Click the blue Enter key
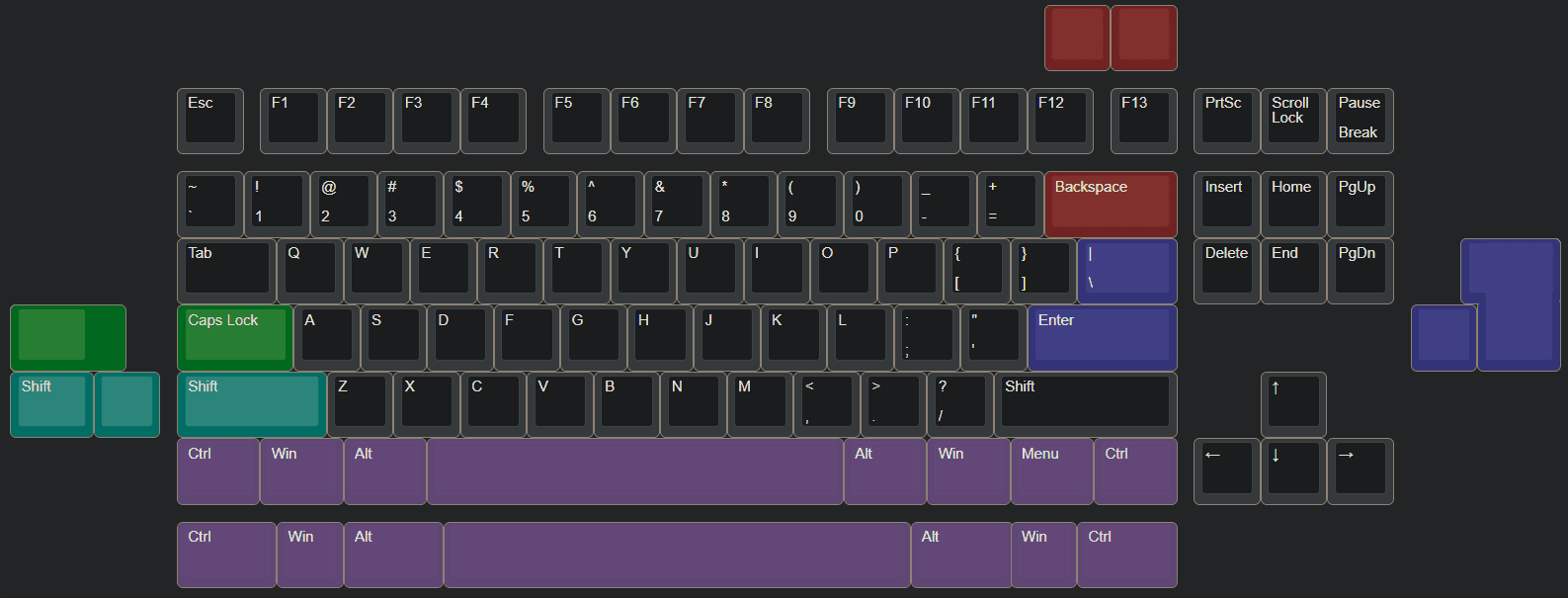This screenshot has width=1568, height=598. 1102,338
